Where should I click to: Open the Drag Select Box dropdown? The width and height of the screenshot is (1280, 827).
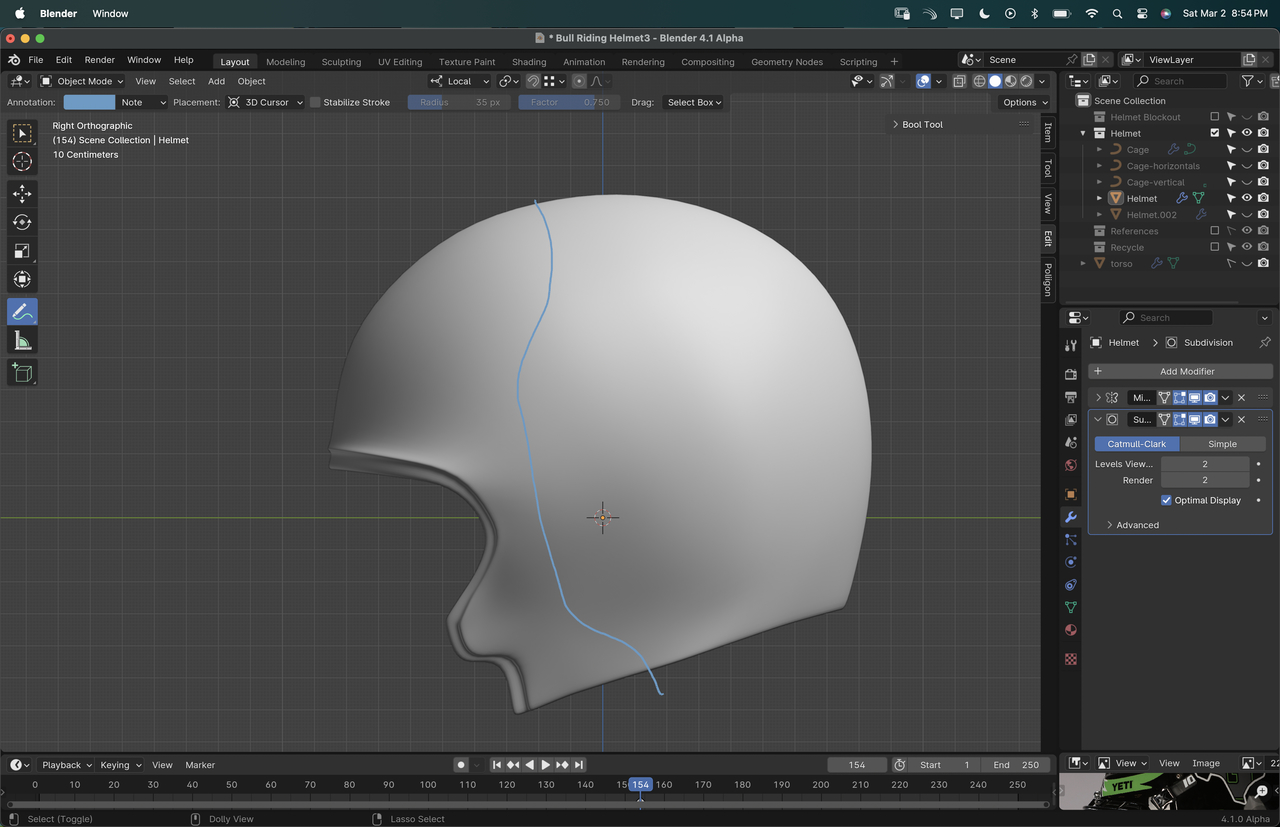(694, 102)
